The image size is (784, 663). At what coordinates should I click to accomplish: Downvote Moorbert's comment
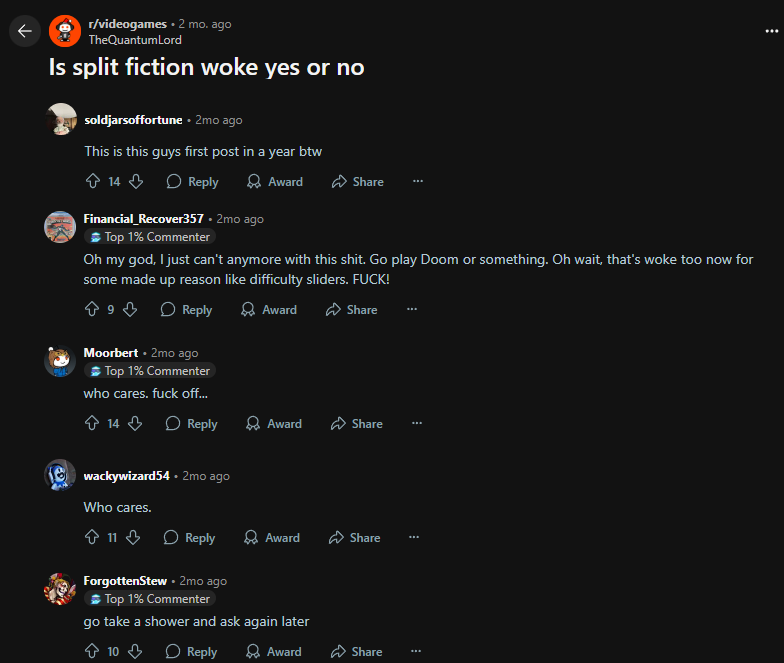[135, 424]
